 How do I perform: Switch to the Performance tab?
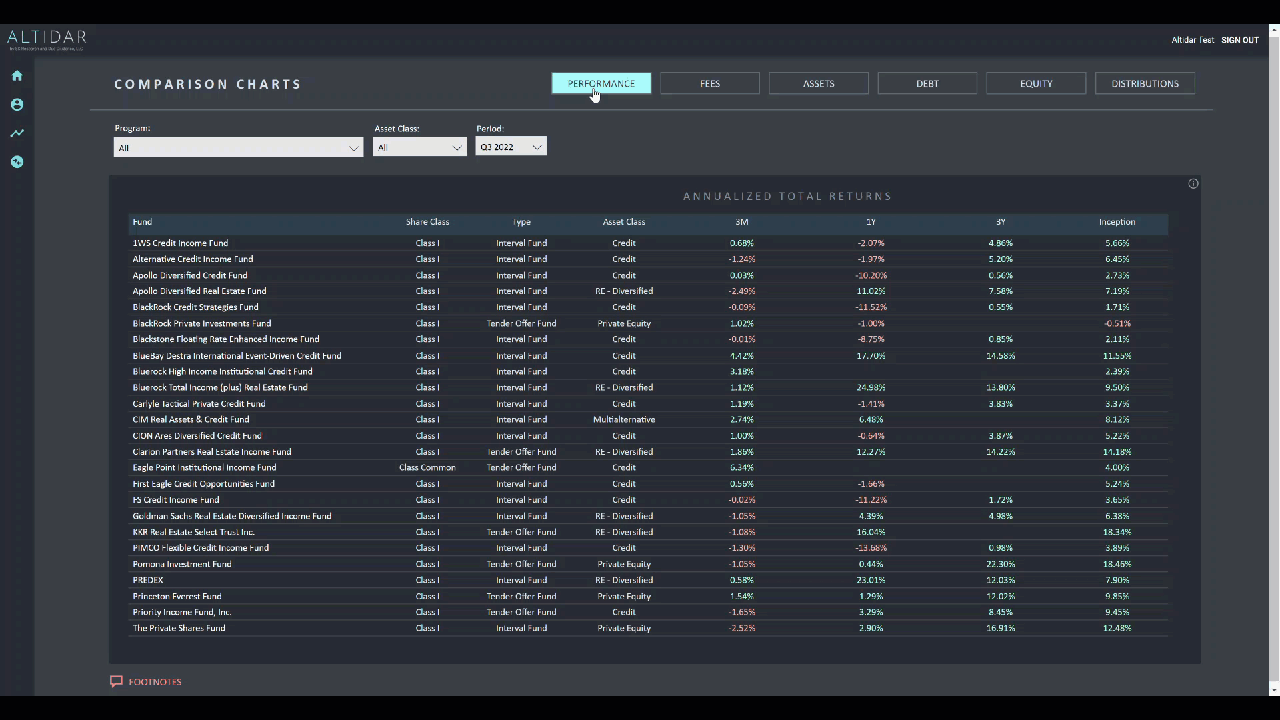tap(601, 84)
